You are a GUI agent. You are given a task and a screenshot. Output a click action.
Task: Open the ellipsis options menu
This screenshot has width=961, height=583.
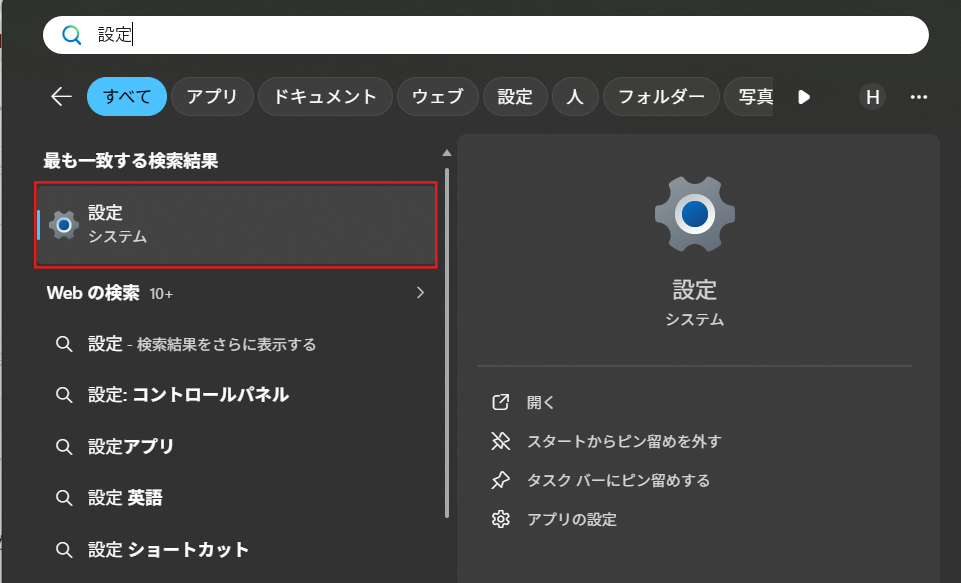[x=918, y=96]
